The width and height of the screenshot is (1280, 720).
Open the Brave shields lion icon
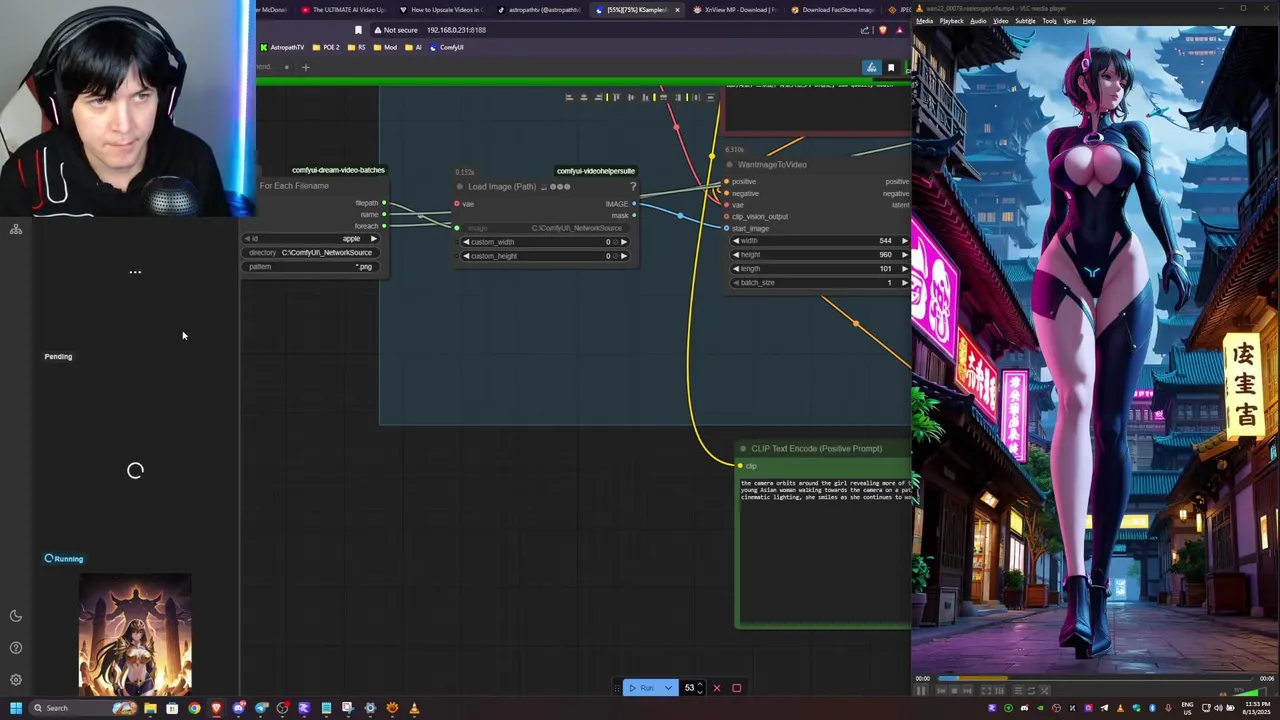883,30
